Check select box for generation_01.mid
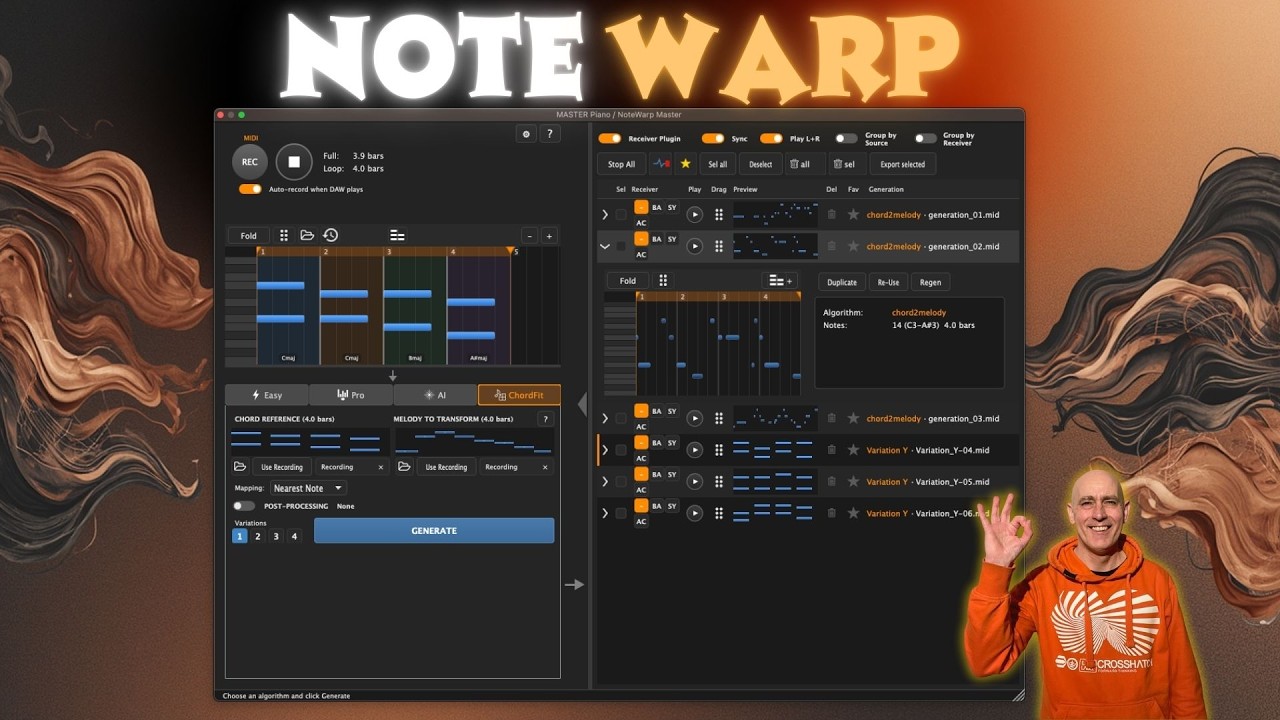The image size is (1280, 720). pos(621,214)
